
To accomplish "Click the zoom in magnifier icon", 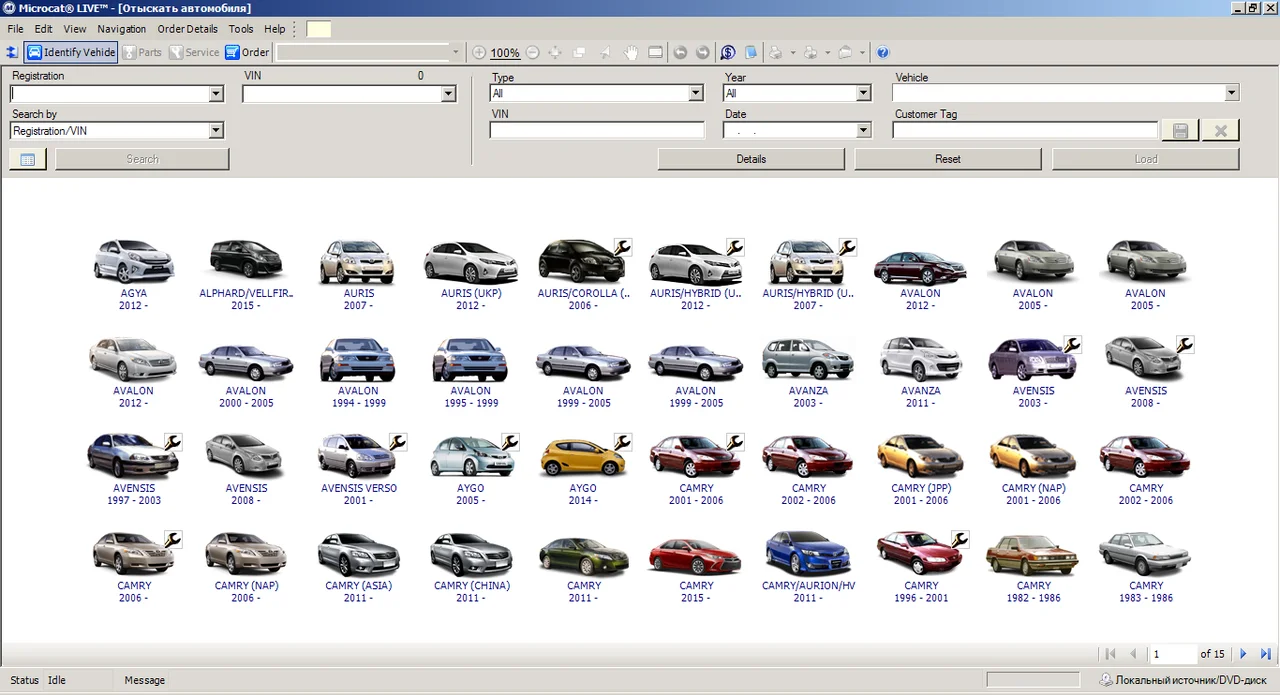I will (x=479, y=53).
